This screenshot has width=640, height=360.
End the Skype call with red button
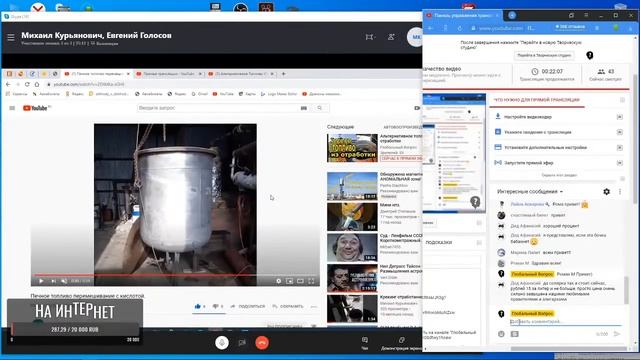click(x=262, y=343)
